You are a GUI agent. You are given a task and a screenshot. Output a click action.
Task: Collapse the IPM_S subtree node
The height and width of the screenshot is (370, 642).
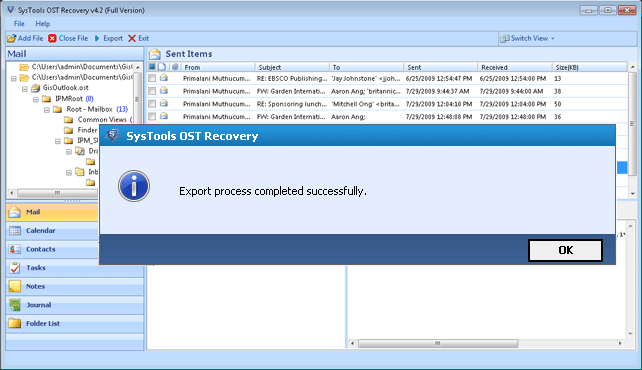[58, 141]
